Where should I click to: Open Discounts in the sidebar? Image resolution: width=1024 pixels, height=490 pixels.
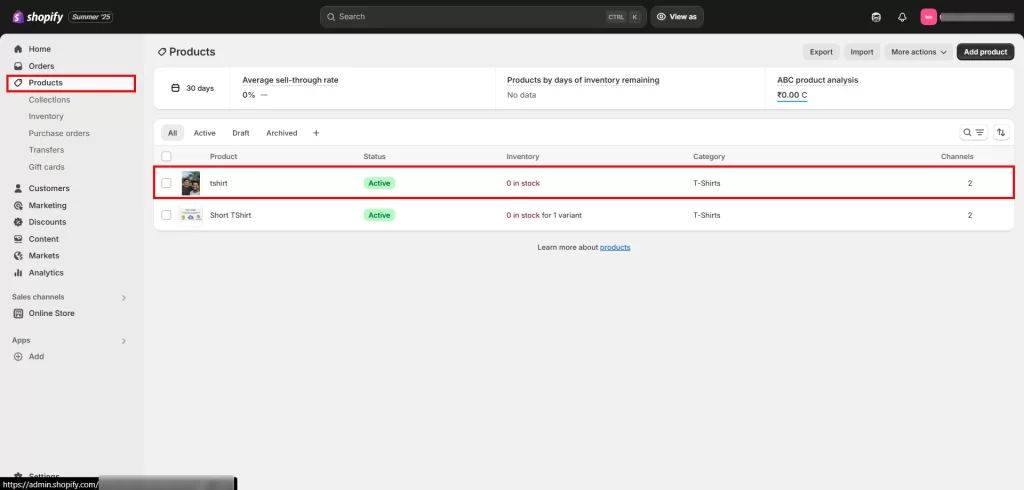pos(47,222)
